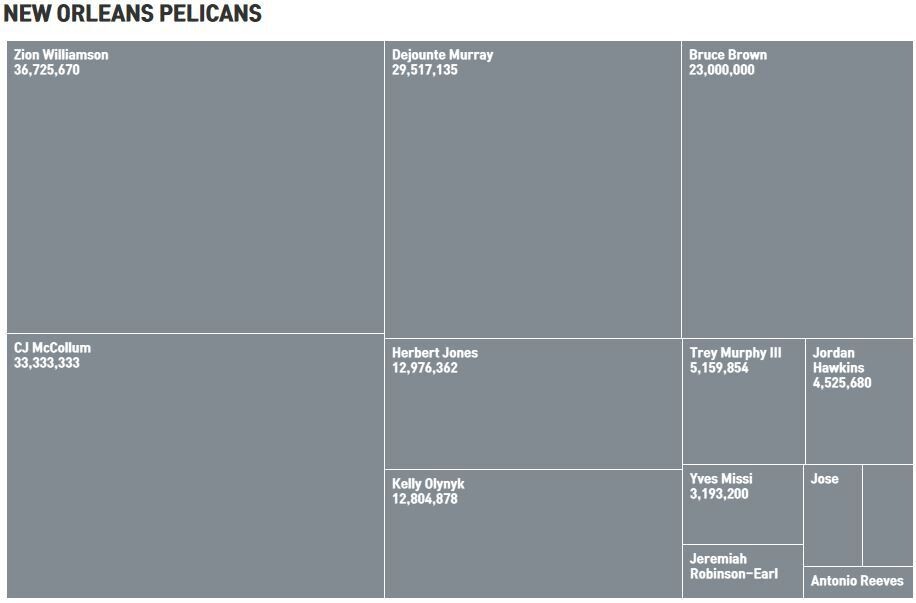Select the Jordan Hawkins block
The image size is (916, 603).
(x=859, y=401)
